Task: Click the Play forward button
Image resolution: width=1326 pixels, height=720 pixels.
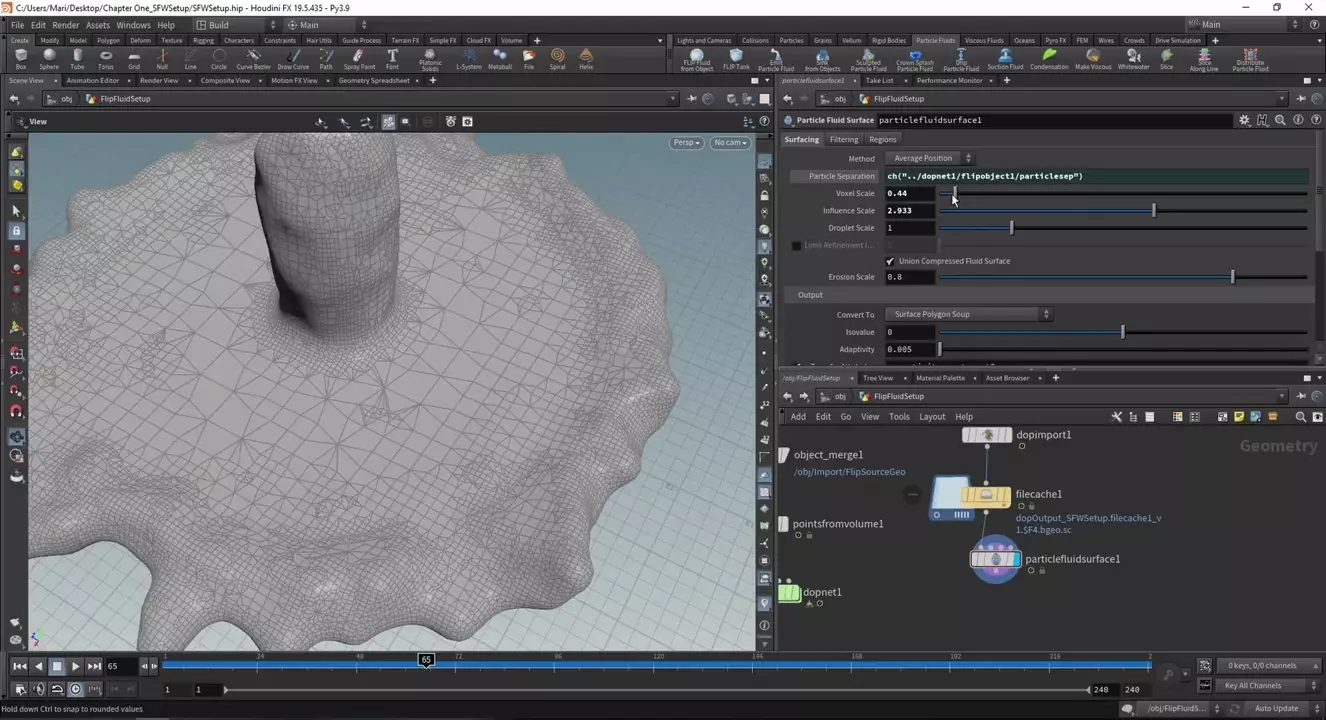Action: pyautogui.click(x=75, y=666)
